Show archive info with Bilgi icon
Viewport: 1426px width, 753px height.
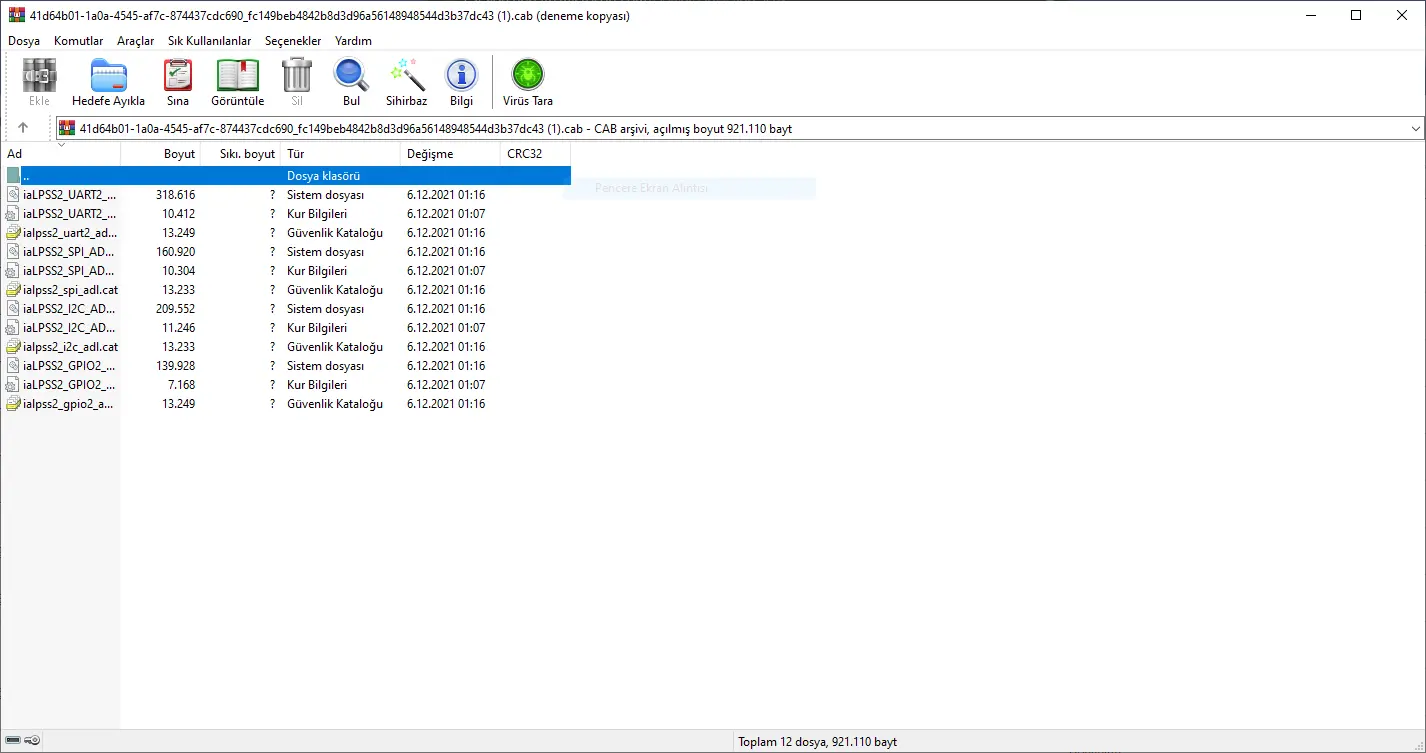(x=461, y=75)
